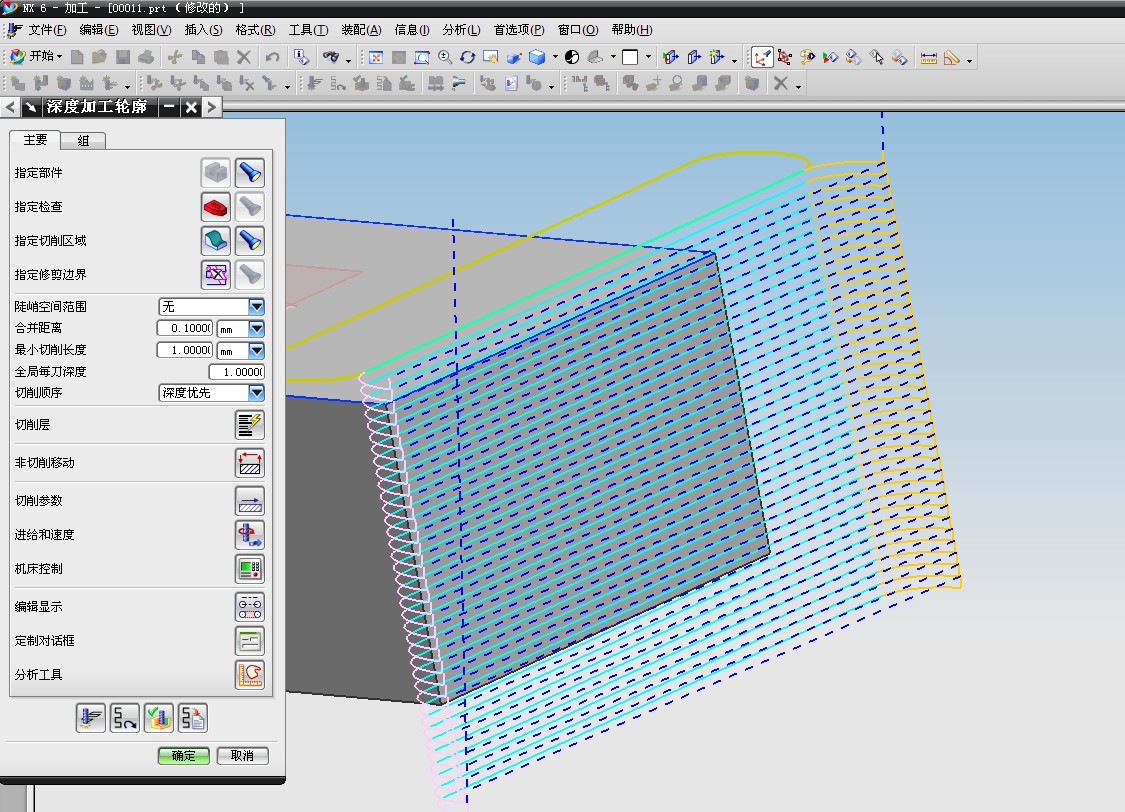Click the Open folder icon in toolbar
1125x812 pixels.
pyautogui.click(x=100, y=57)
